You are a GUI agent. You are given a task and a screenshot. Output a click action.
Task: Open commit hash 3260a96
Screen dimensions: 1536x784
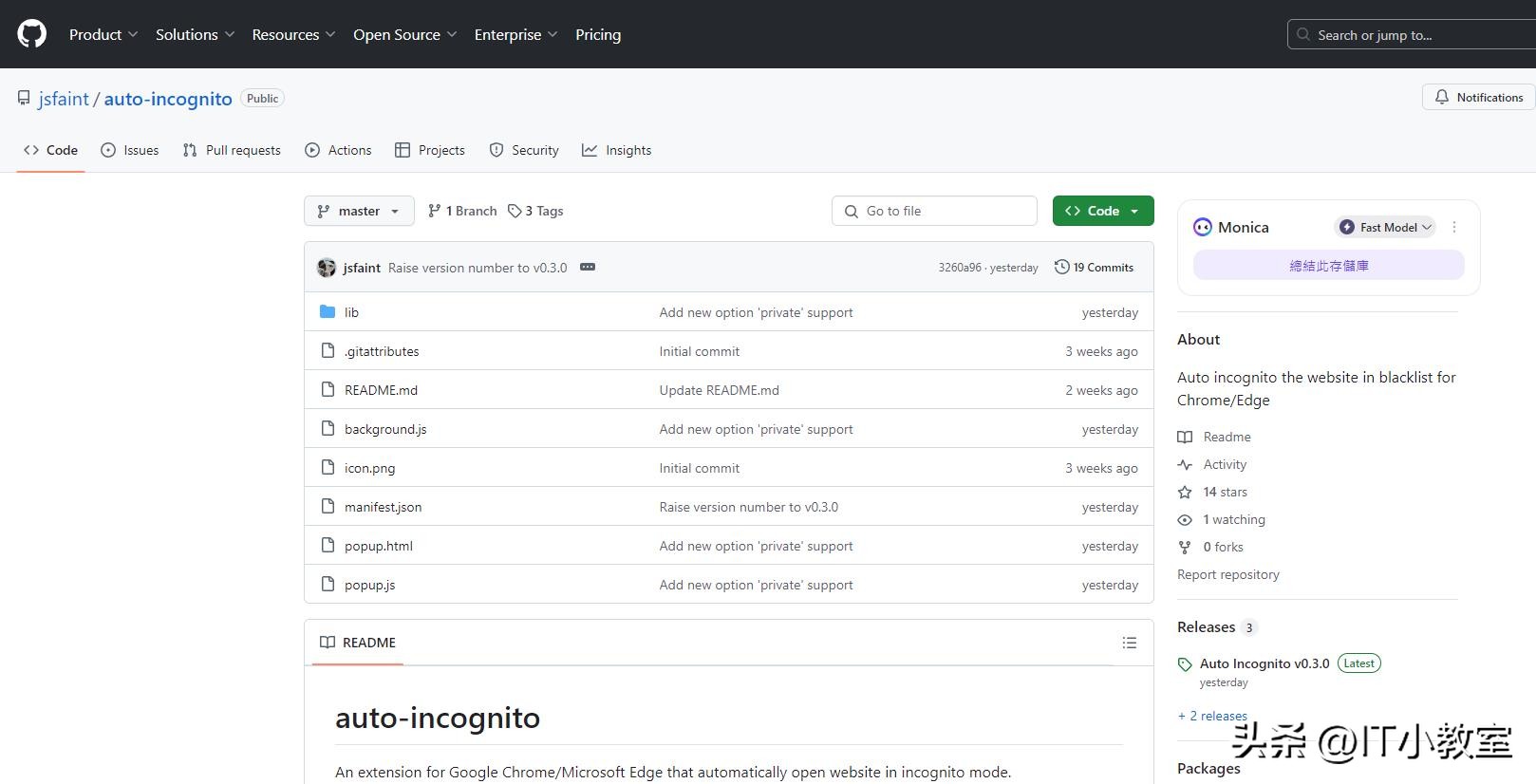(x=960, y=268)
